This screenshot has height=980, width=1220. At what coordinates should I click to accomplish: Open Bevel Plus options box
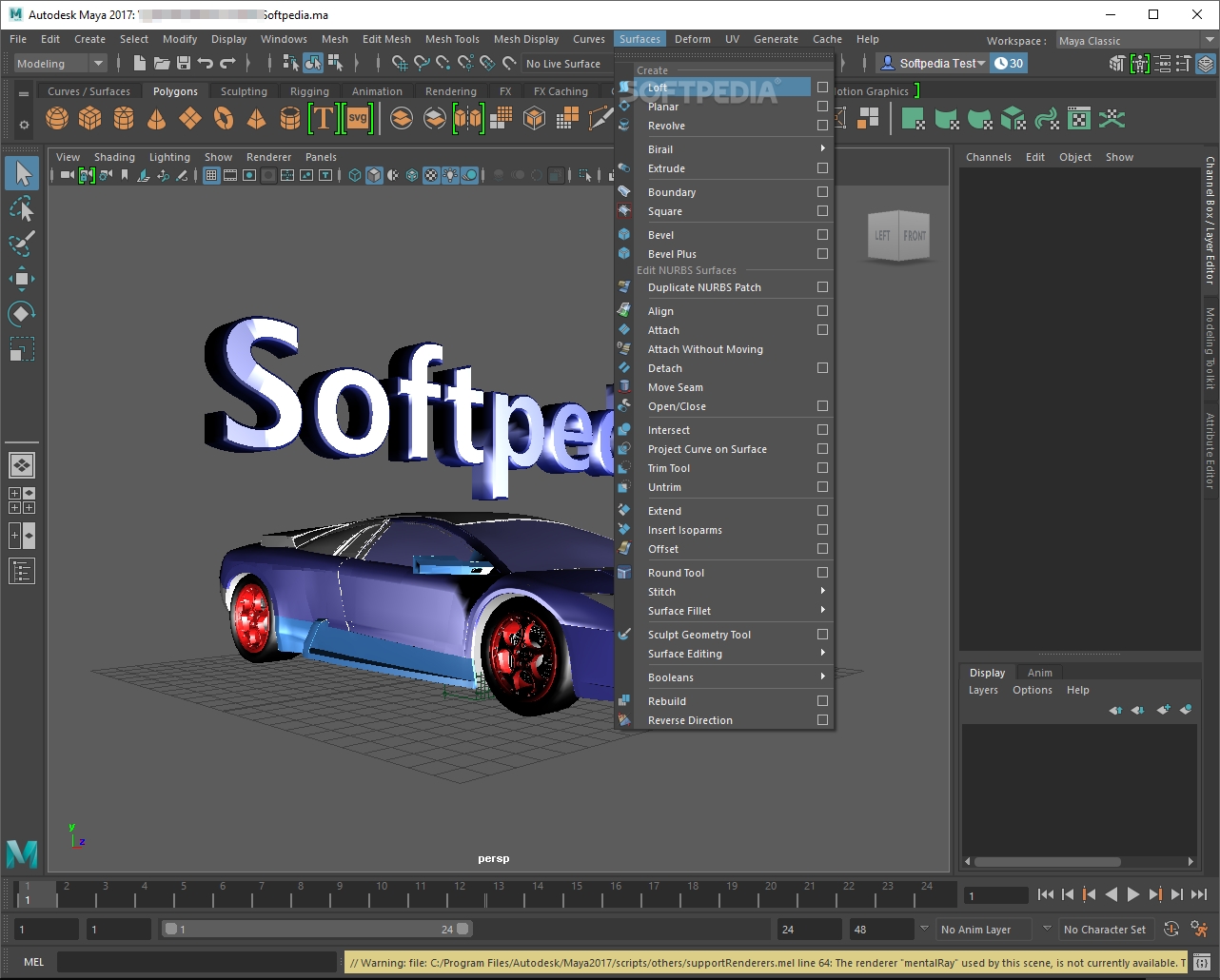click(x=822, y=254)
